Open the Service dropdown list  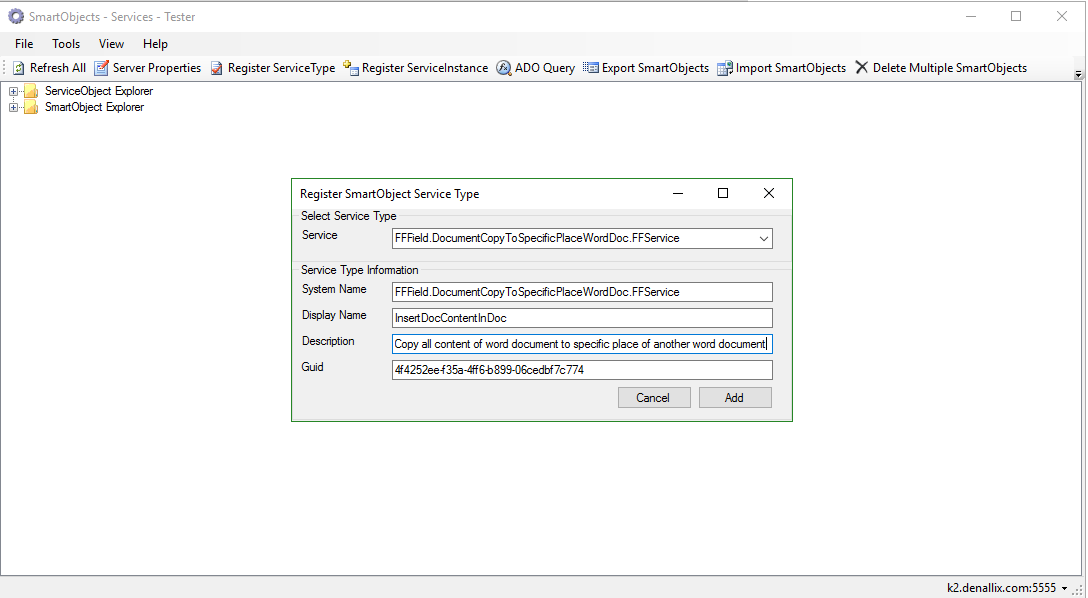click(763, 238)
